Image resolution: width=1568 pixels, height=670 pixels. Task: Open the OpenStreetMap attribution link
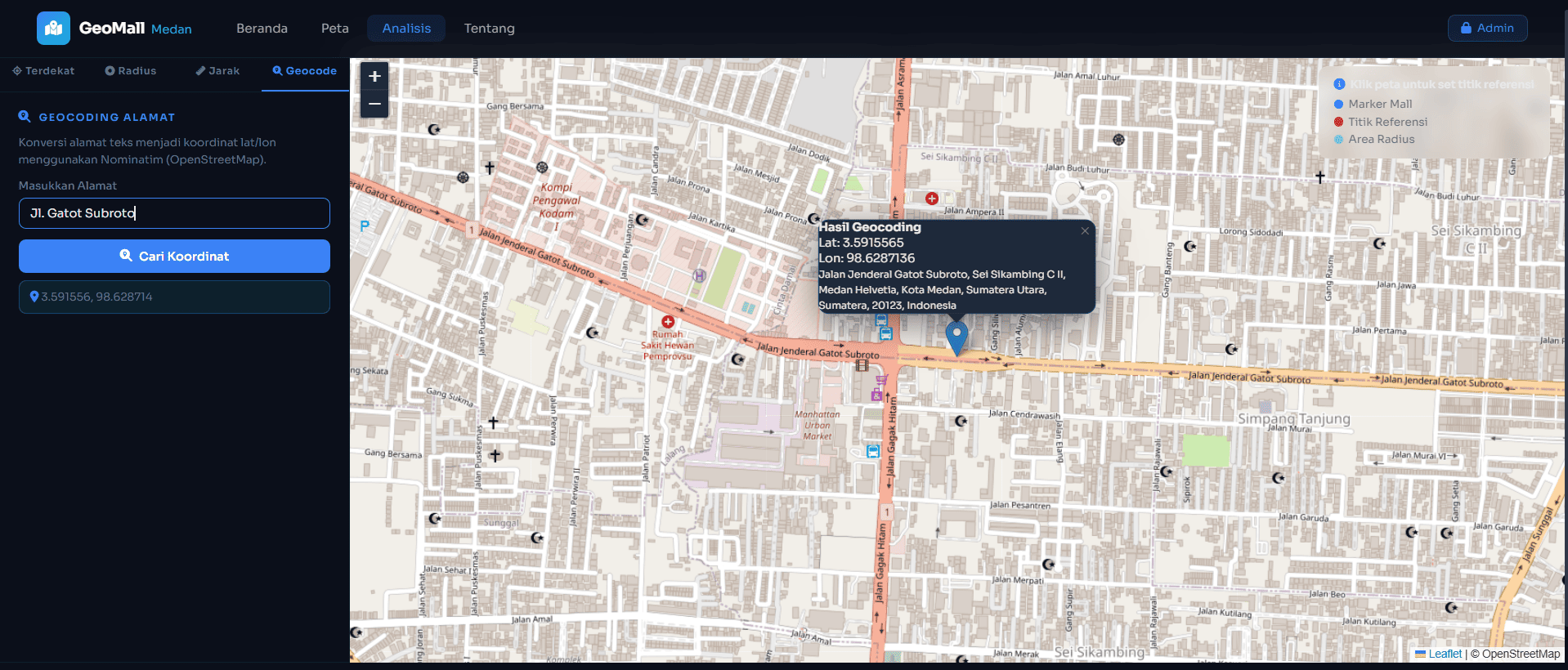coord(1521,654)
